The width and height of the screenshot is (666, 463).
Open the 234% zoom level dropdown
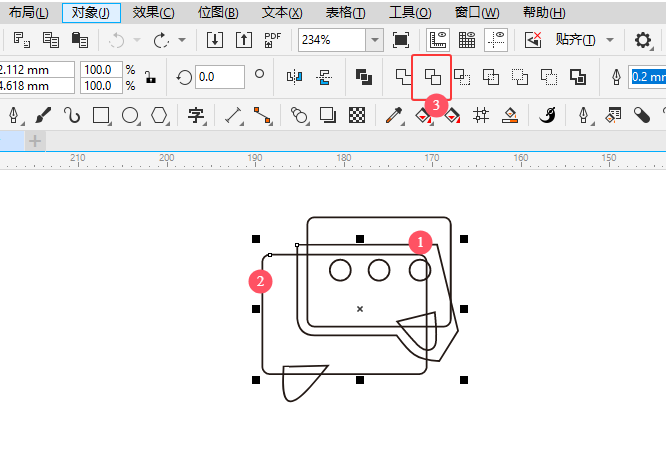click(375, 40)
